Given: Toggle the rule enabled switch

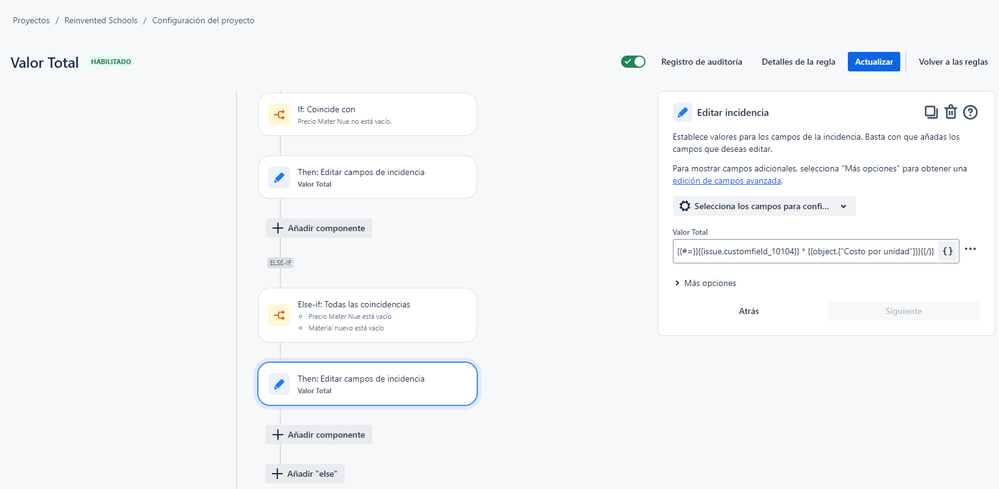Looking at the screenshot, I should (633, 62).
